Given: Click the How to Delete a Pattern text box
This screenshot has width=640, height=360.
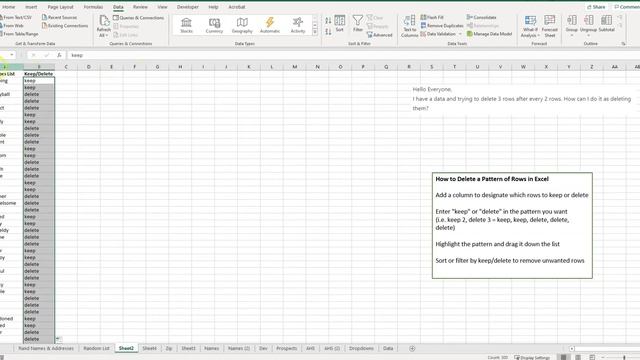Looking at the screenshot, I should coord(512,225).
